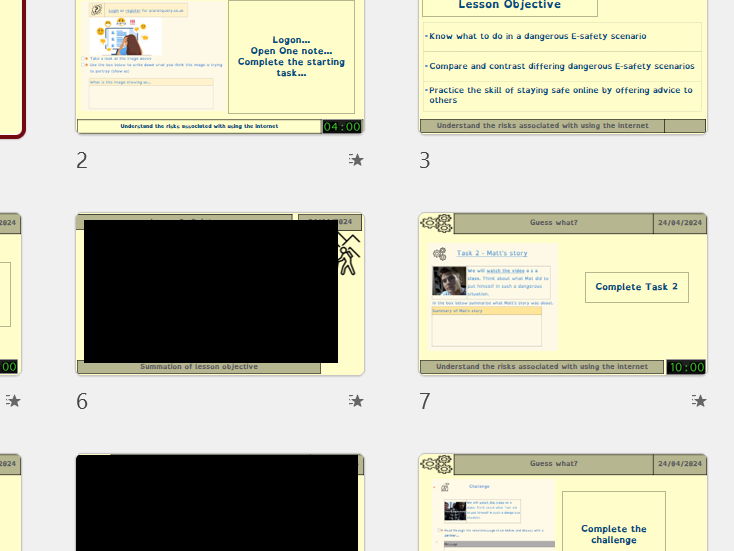
Task: Click the slide number 7 label
Action: click(425, 401)
